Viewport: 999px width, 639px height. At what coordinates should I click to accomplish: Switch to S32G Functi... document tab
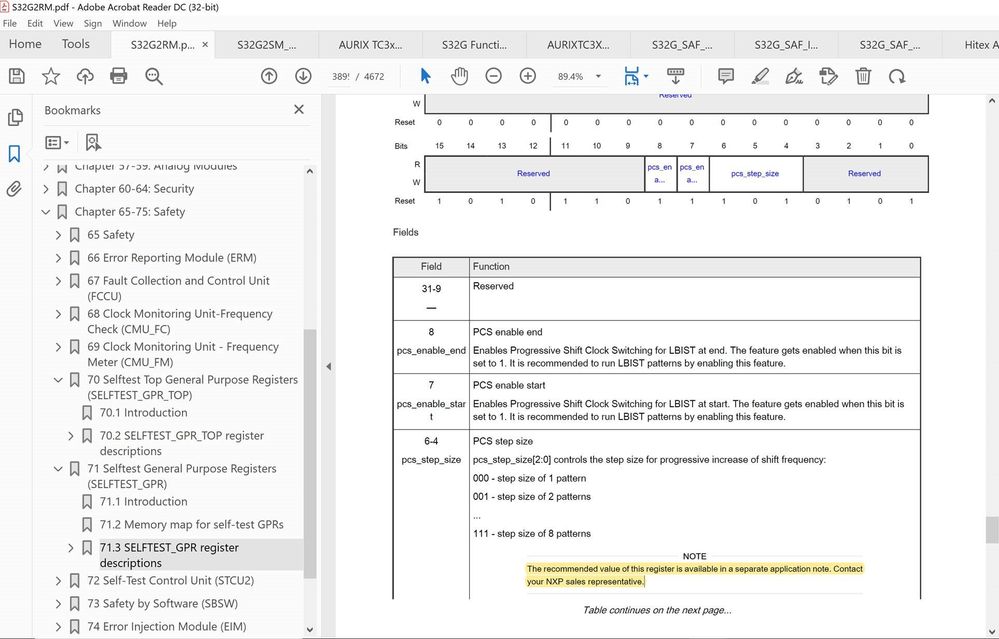(x=475, y=45)
